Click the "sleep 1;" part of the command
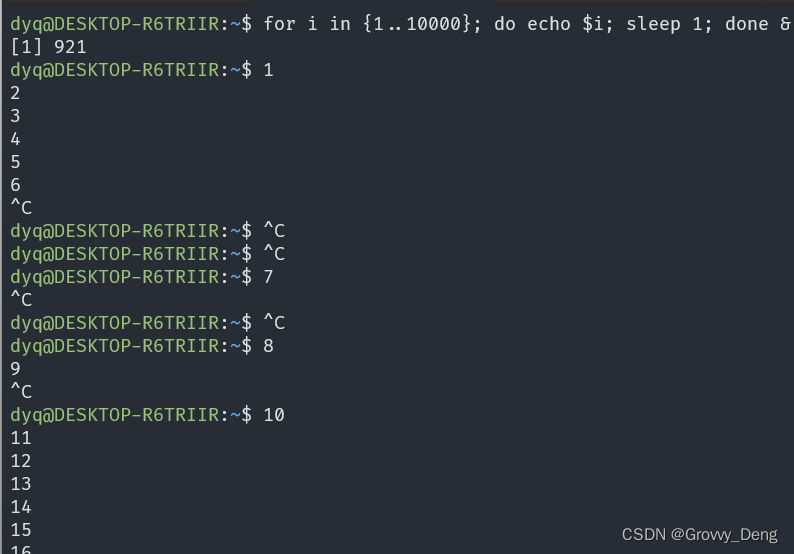Viewport: 794px width, 554px height. (669, 24)
